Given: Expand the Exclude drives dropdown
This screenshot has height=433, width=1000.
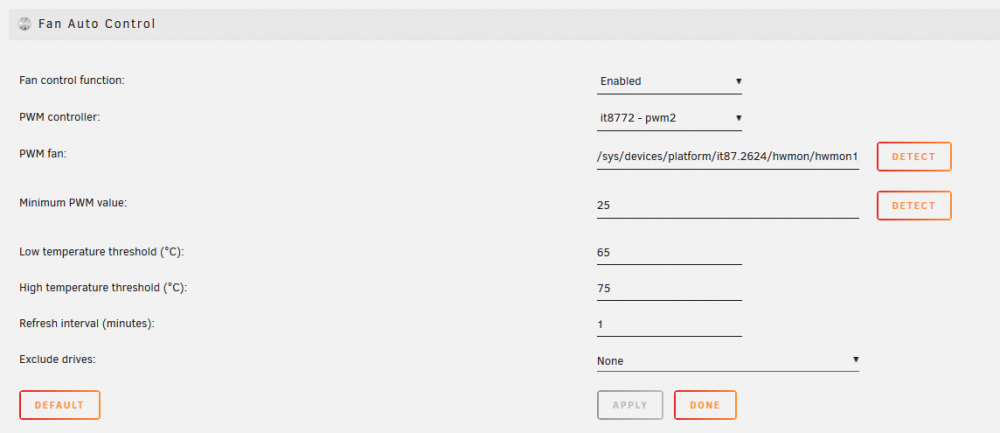Looking at the screenshot, I should pyautogui.click(x=728, y=361).
